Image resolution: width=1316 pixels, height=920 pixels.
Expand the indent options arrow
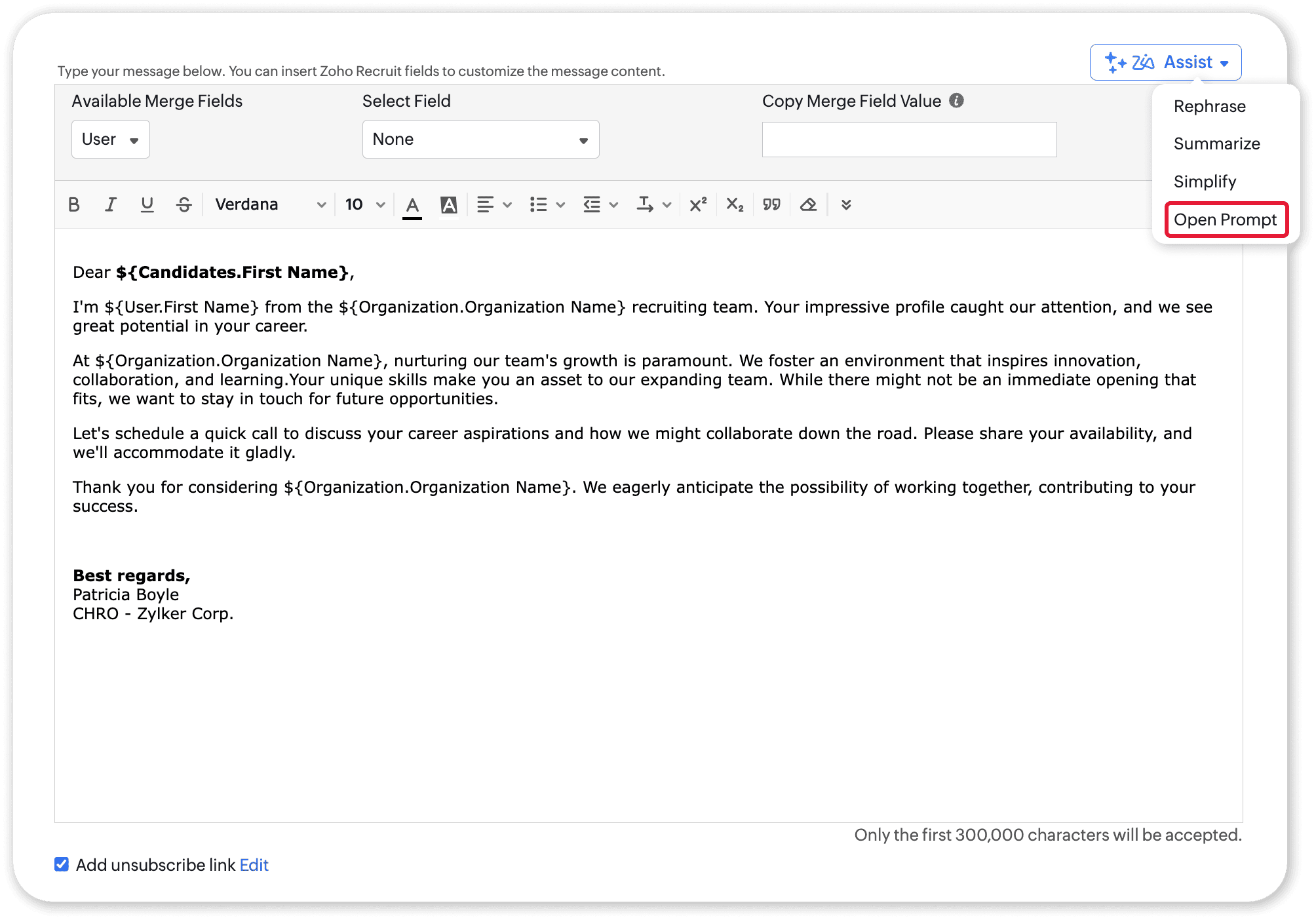click(x=614, y=205)
